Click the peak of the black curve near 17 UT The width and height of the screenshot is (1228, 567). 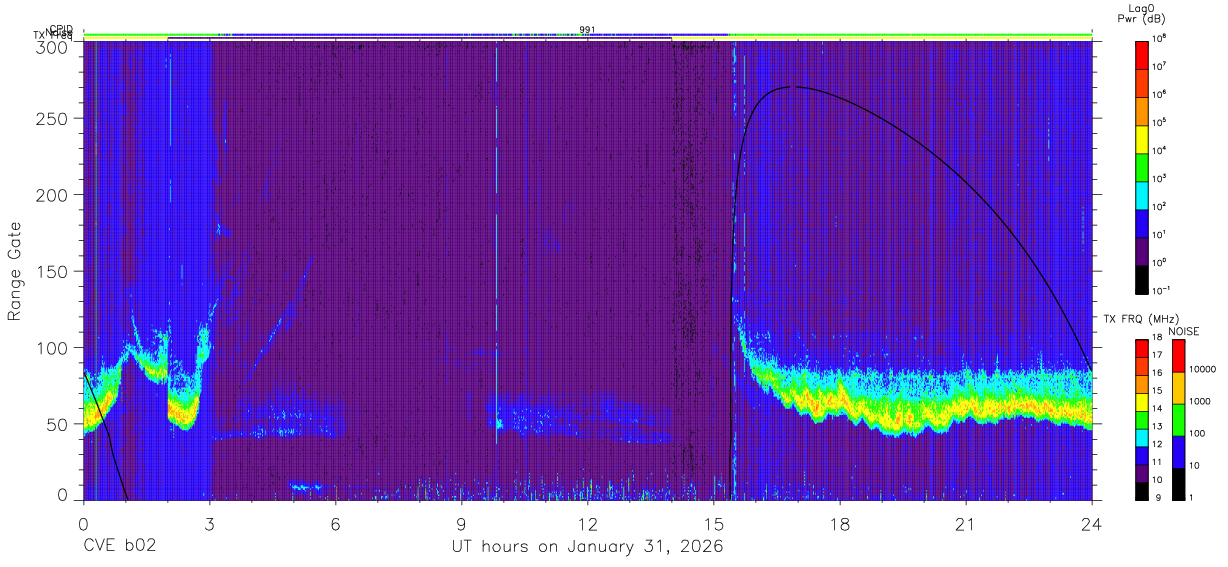coord(792,87)
